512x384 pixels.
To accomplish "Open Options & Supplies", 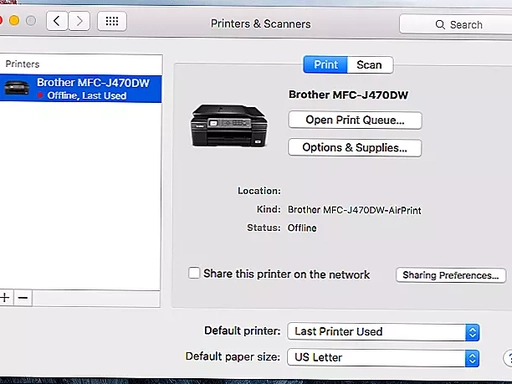I will click(355, 148).
